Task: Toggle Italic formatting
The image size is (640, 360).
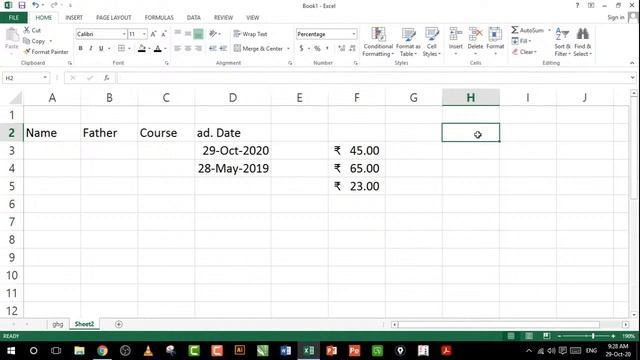Action: click(x=91, y=49)
